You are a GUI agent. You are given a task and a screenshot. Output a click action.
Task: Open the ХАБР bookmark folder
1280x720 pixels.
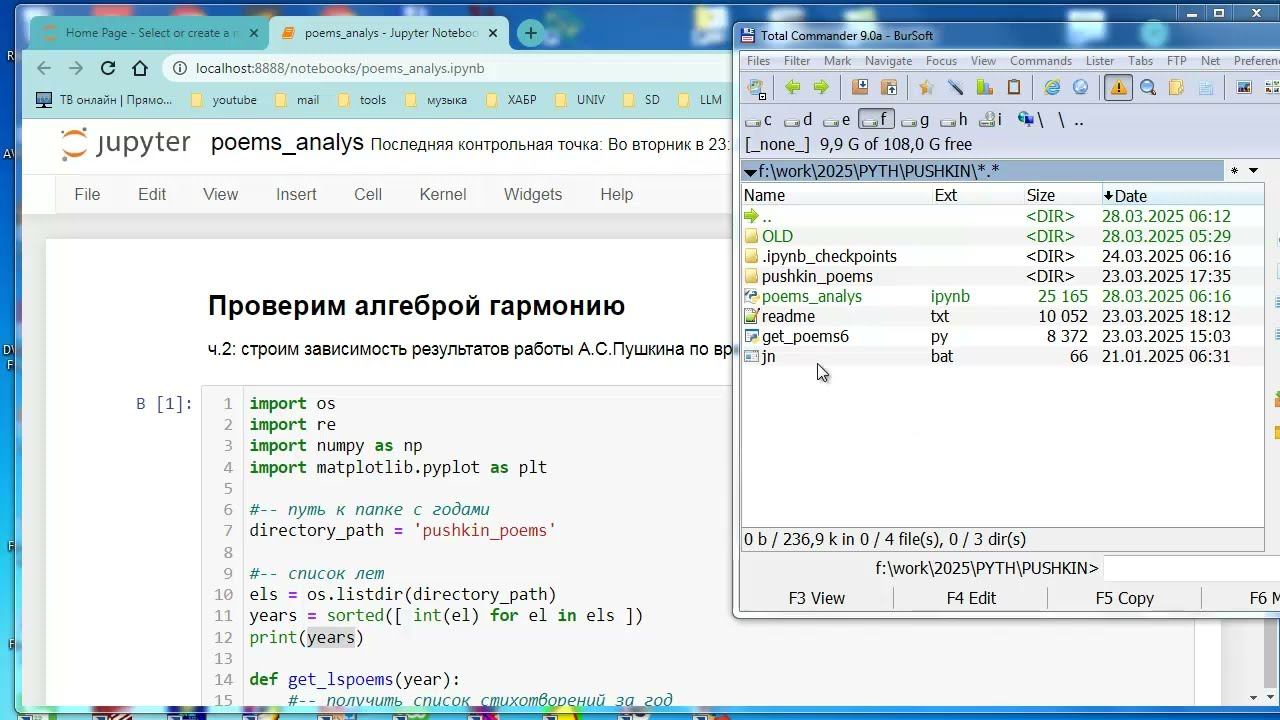point(511,100)
